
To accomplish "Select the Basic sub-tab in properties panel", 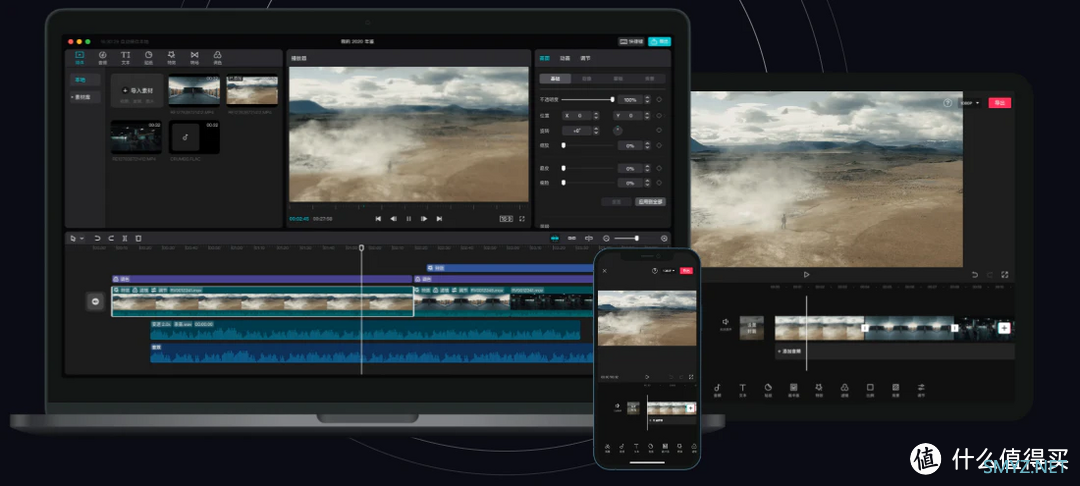I will 555,79.
